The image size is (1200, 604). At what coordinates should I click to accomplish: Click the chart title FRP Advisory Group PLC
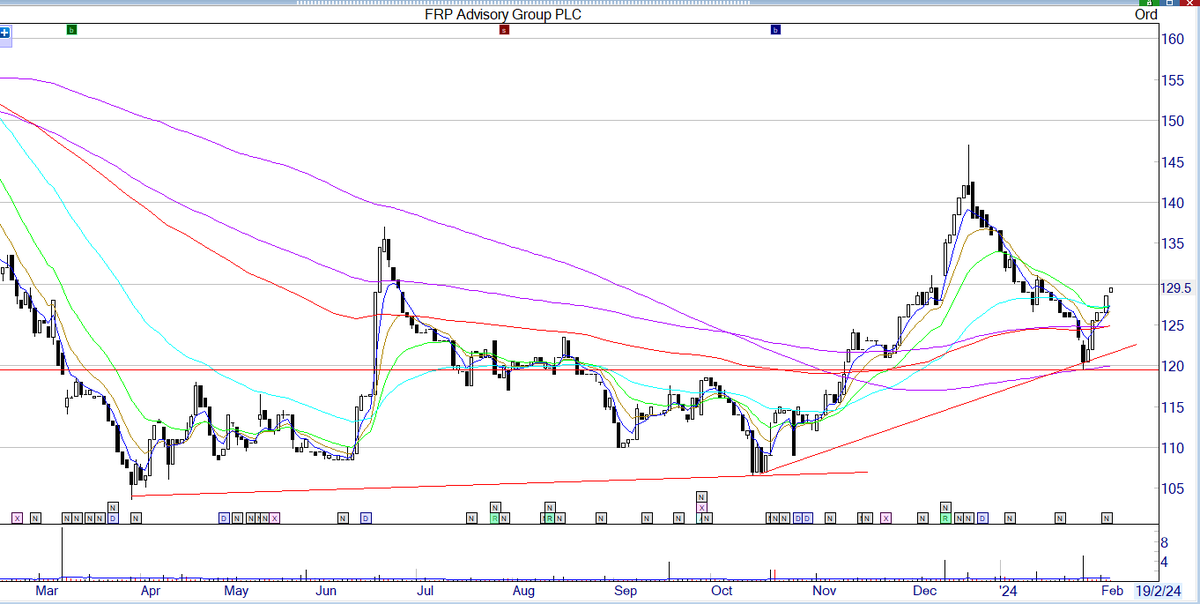504,14
